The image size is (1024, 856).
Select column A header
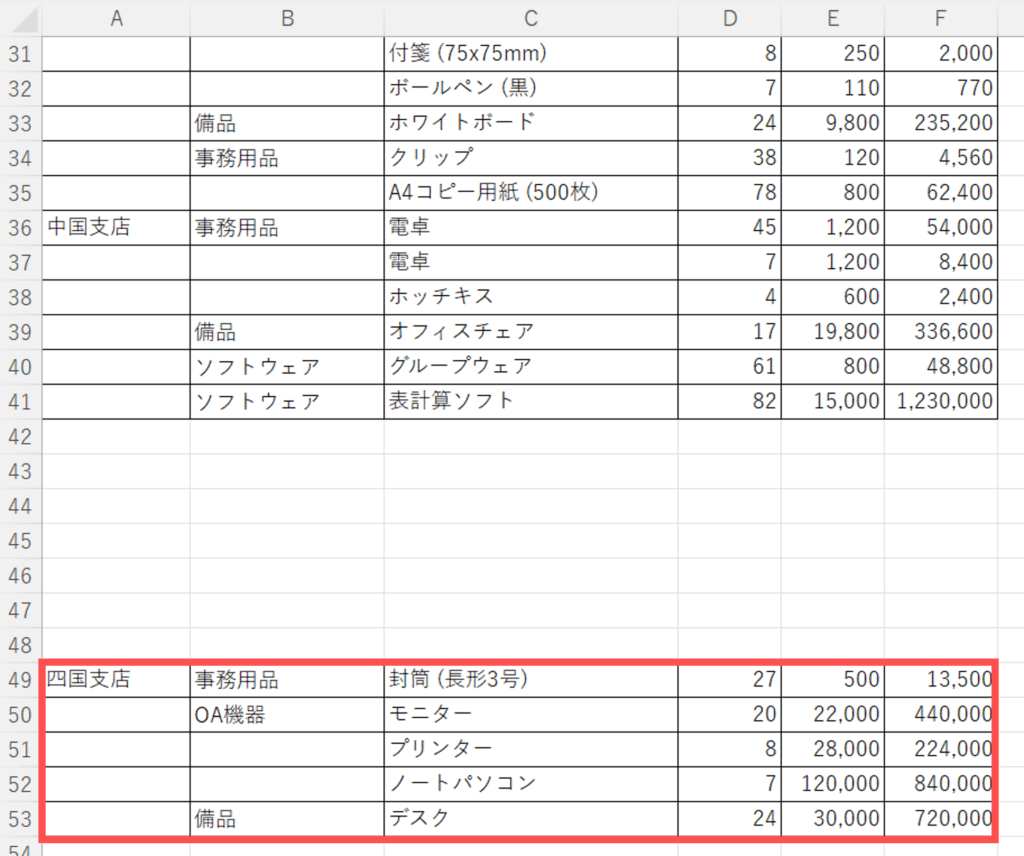[116, 18]
